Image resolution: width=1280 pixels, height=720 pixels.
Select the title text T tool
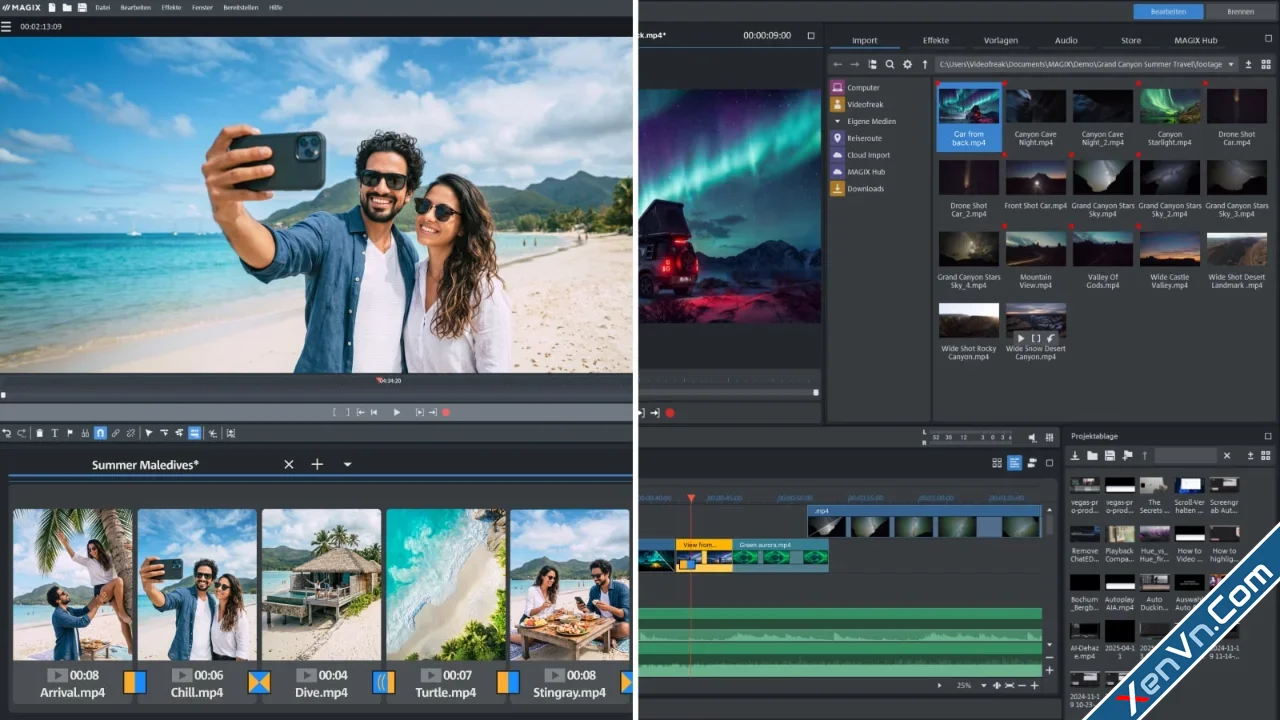(55, 433)
